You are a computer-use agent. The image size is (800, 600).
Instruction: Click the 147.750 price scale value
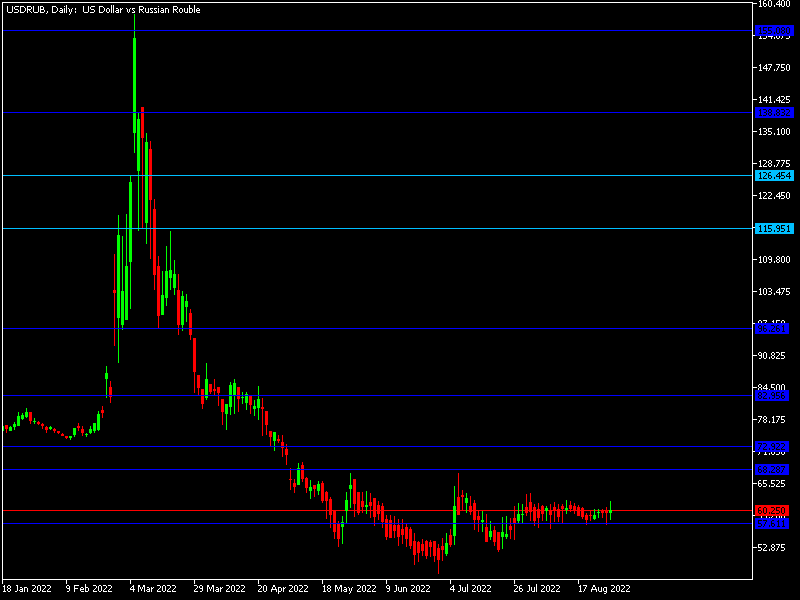[774, 67]
